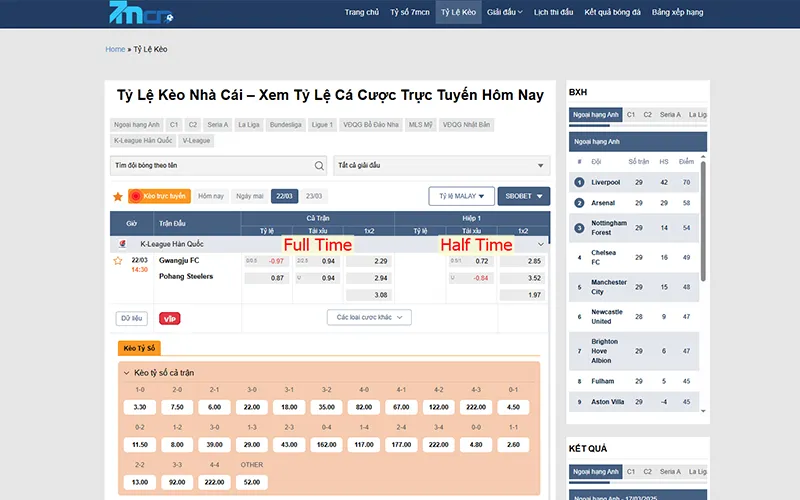800x500 pixels.
Task: Click the Home breadcrumb link
Action: point(115,49)
